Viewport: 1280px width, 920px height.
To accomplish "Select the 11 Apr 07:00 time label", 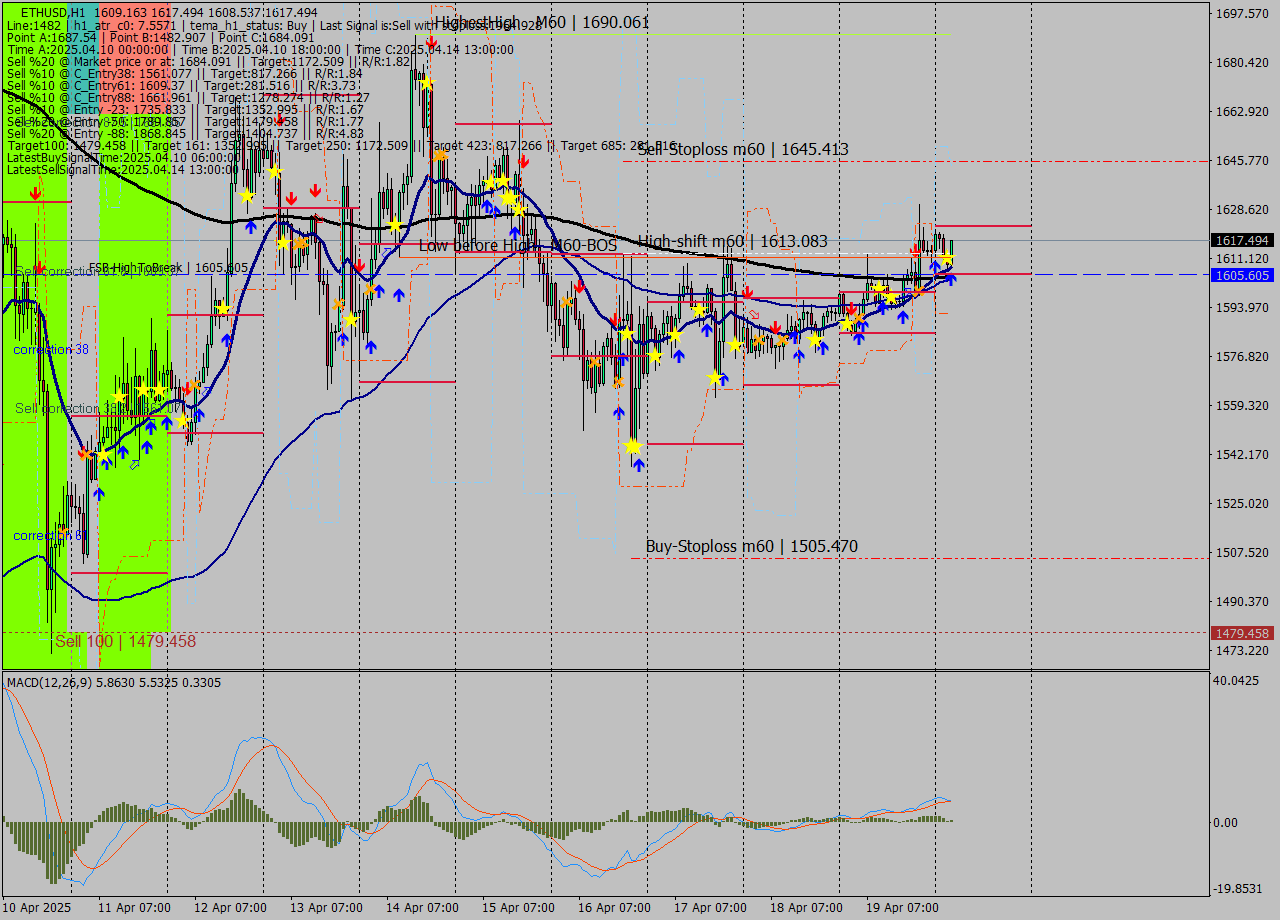I will click(x=134, y=908).
